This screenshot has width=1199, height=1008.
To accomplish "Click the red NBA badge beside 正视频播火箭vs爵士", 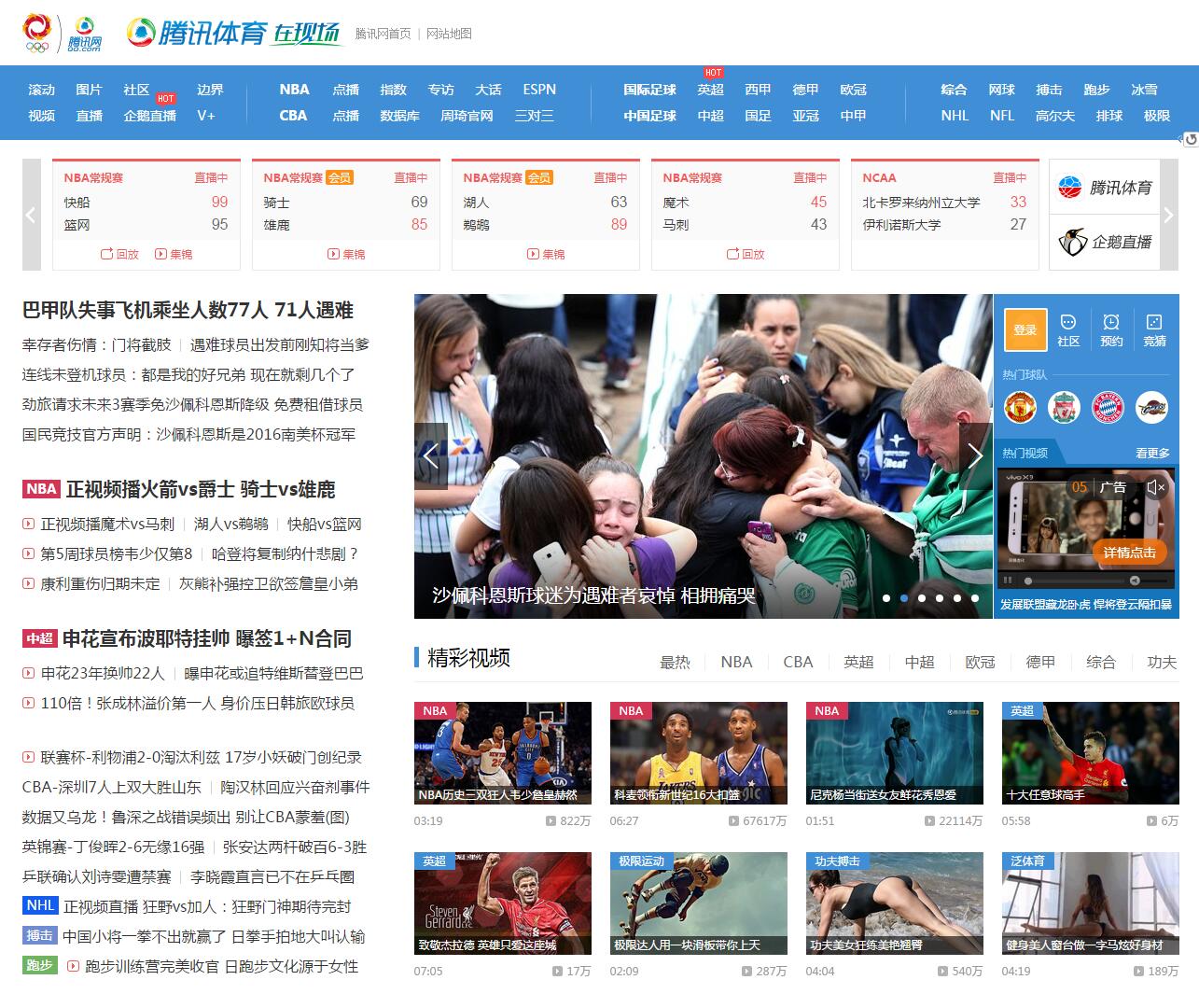I will click(41, 489).
